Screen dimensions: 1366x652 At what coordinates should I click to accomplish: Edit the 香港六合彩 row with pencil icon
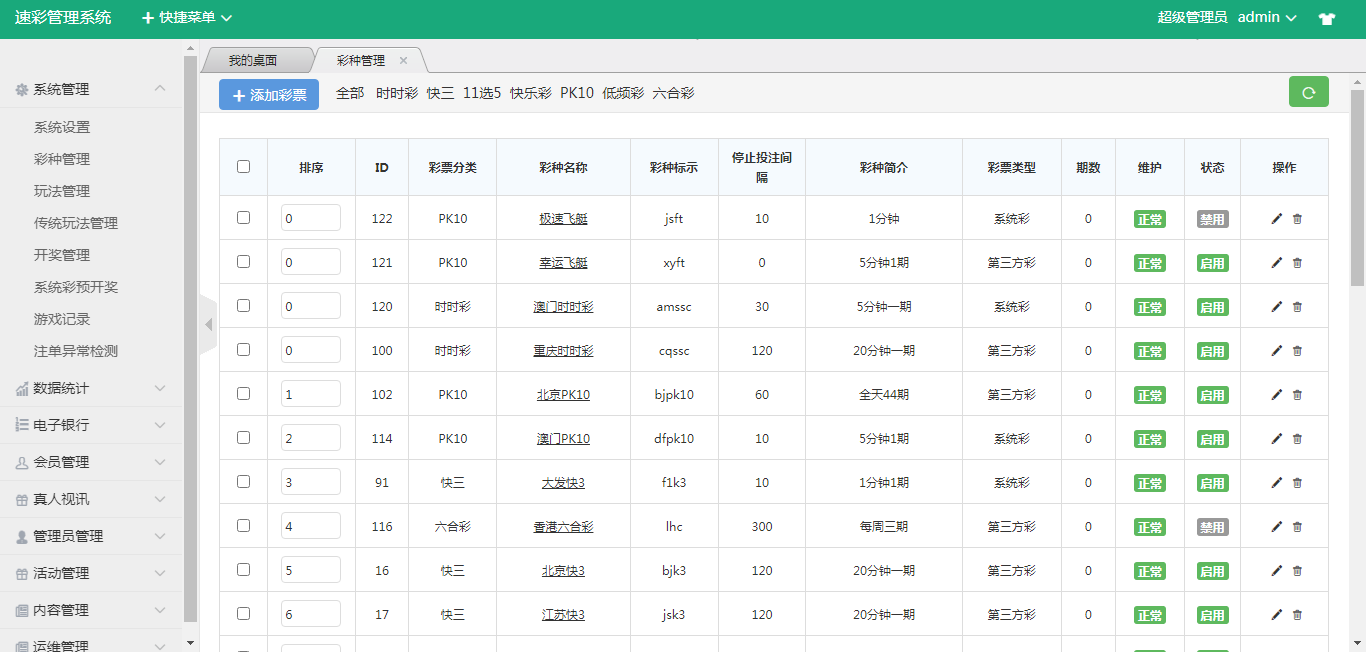[x=1276, y=526]
